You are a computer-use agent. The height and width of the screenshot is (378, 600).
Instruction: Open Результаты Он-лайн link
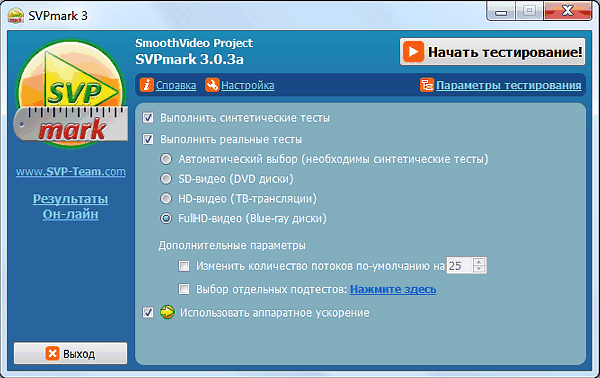70,206
